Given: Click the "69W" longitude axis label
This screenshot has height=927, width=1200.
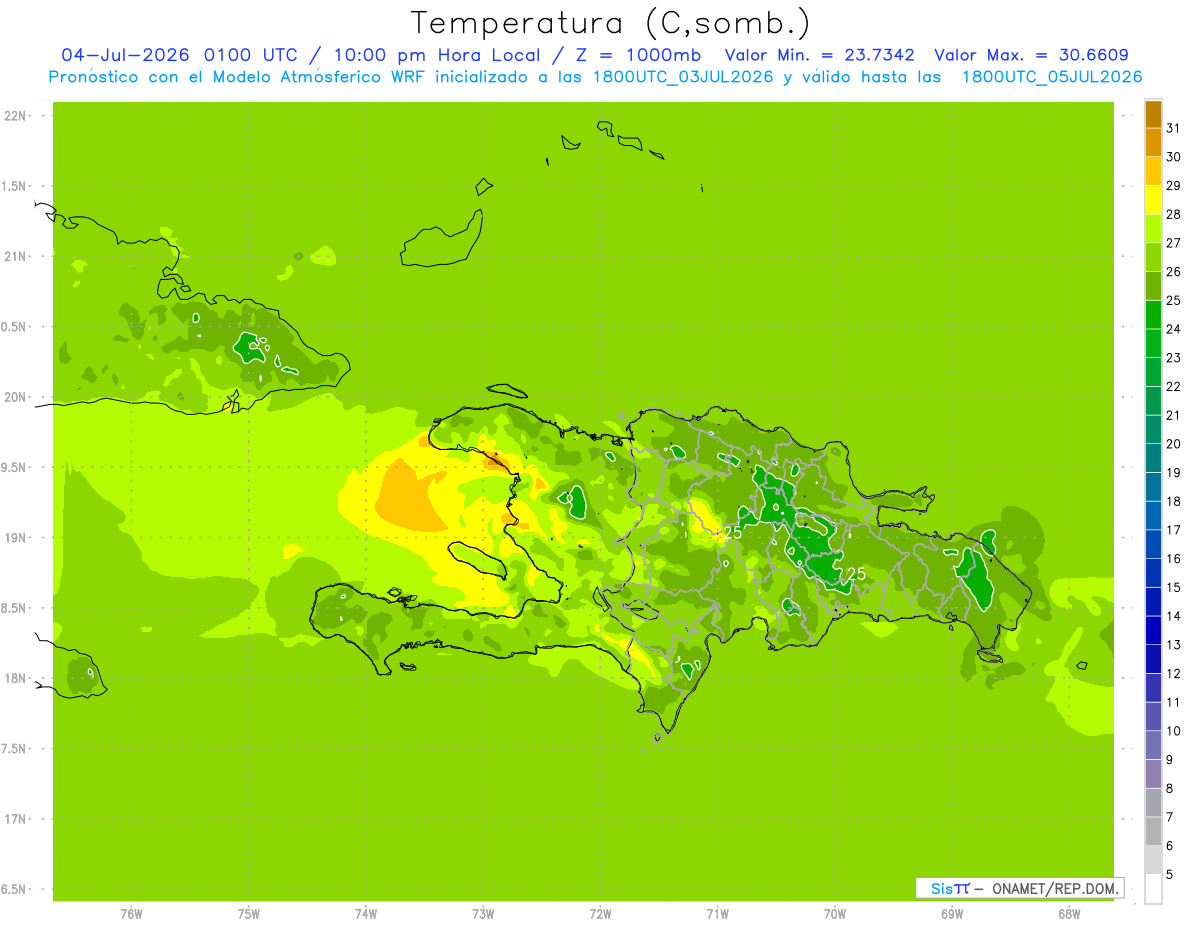Looking at the screenshot, I should 952,914.
